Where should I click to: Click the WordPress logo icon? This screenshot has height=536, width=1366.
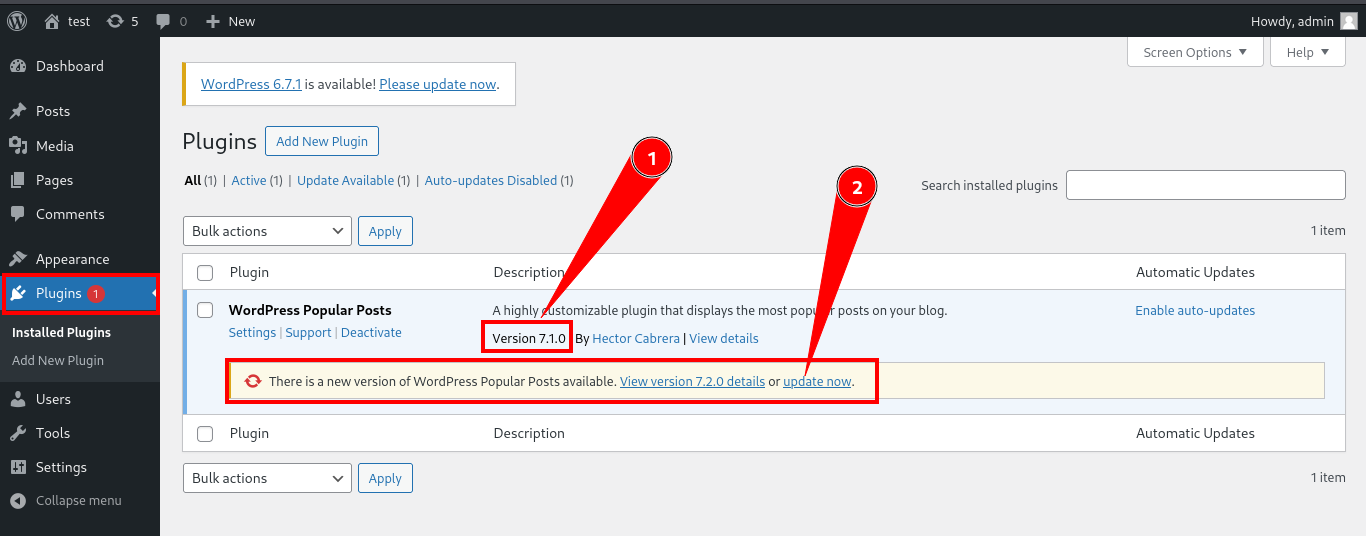click(x=17, y=21)
